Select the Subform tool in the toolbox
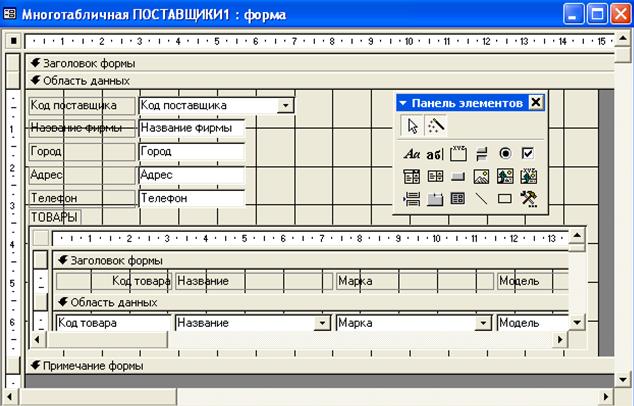 click(x=458, y=198)
